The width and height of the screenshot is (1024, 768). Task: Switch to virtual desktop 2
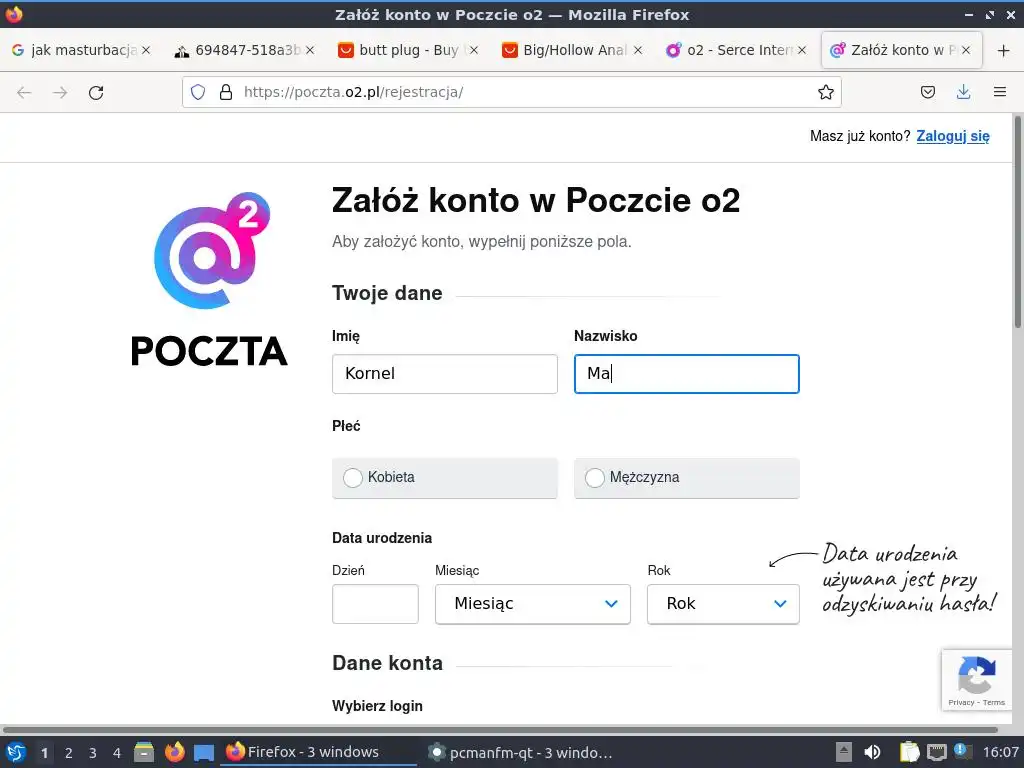[x=69, y=753]
